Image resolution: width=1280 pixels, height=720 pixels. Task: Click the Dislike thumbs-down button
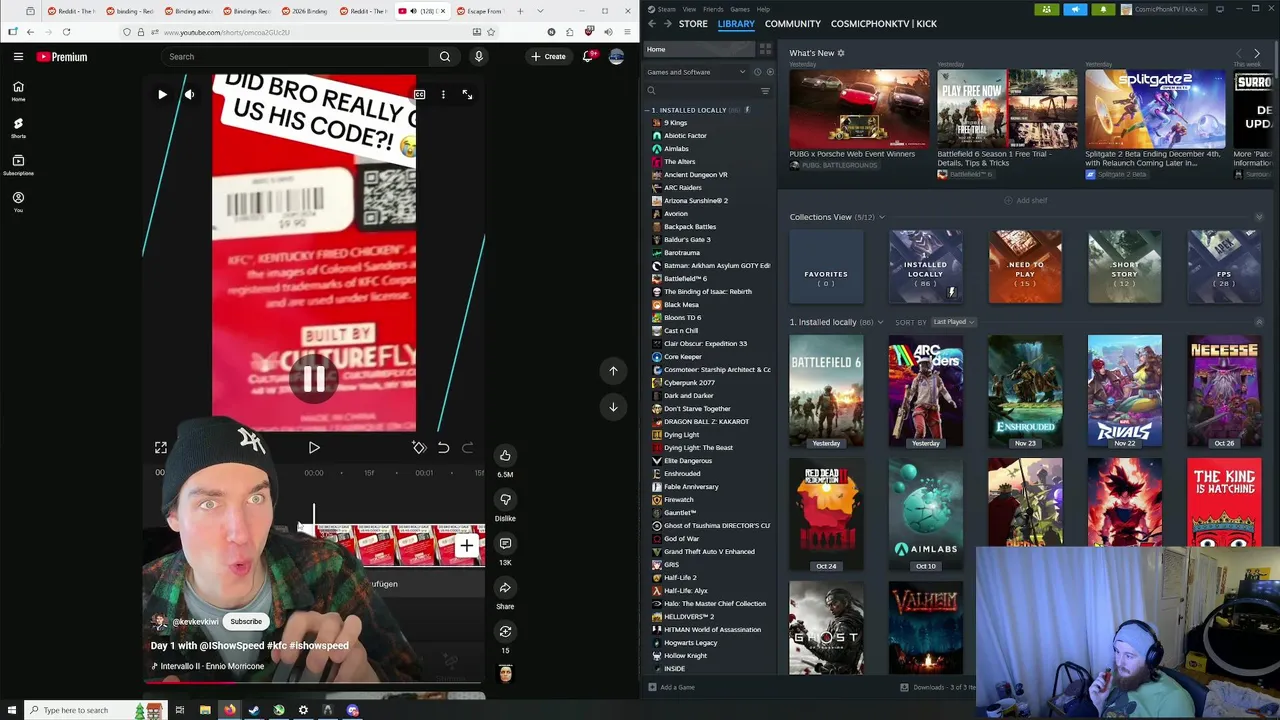(x=505, y=500)
